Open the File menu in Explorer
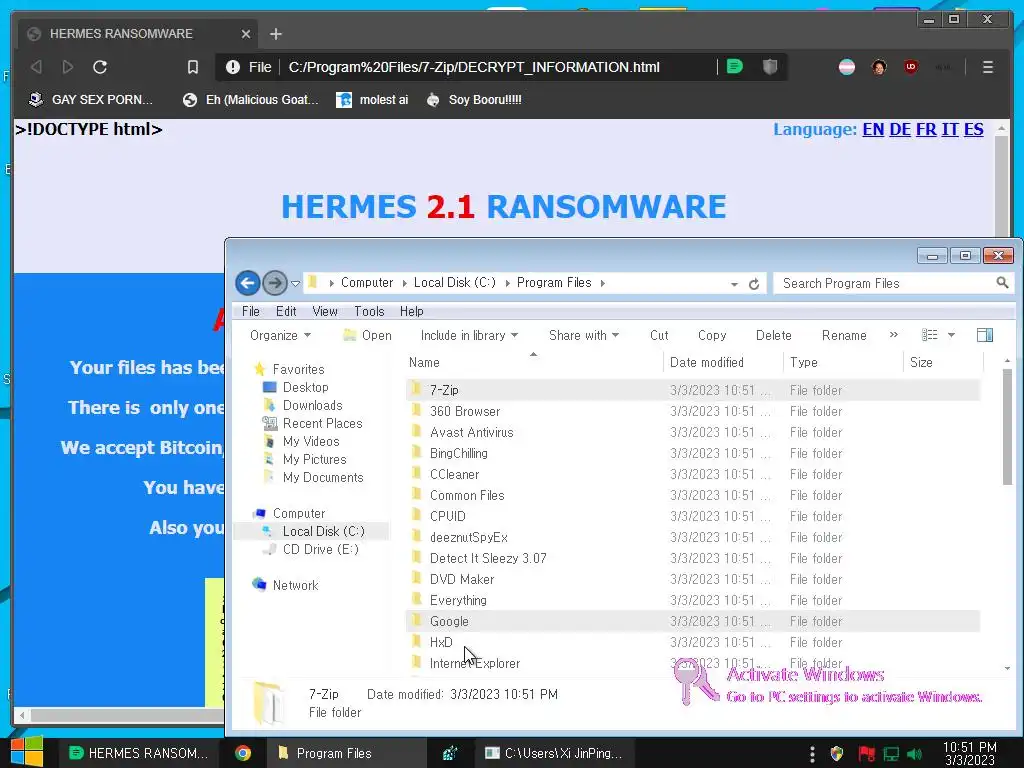 tap(250, 311)
